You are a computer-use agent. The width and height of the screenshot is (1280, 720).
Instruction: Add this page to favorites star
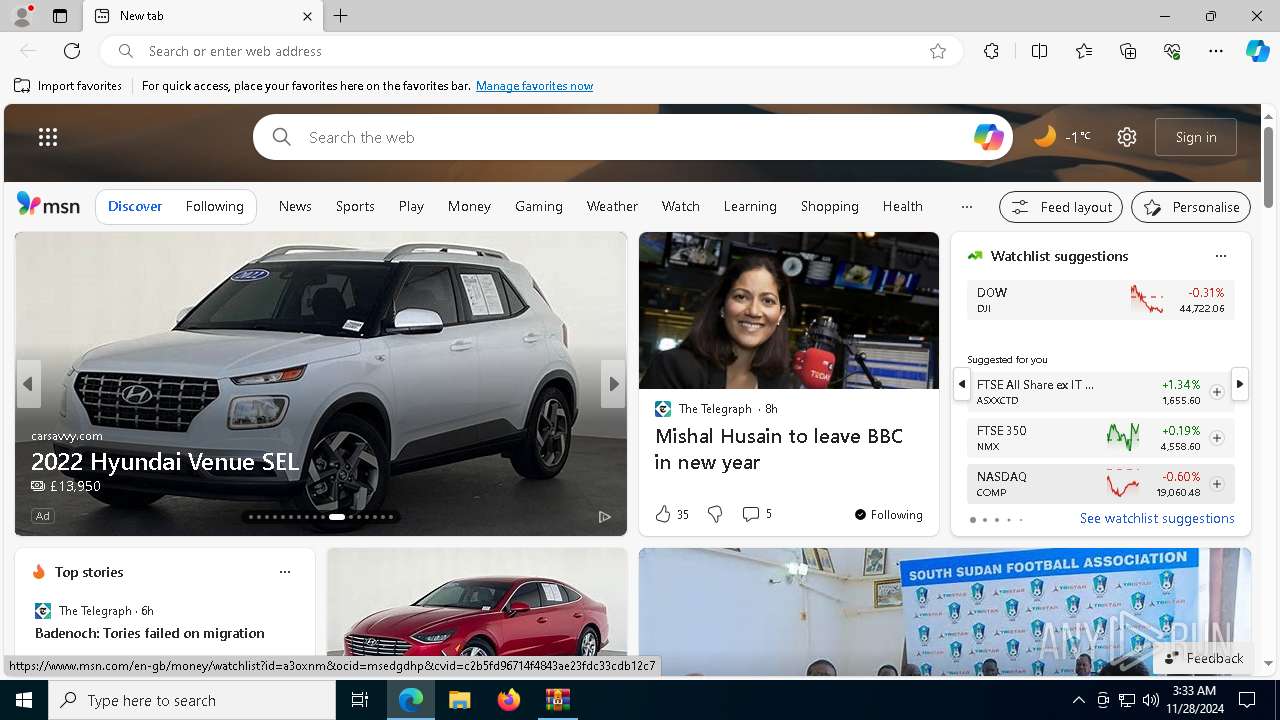tap(938, 51)
